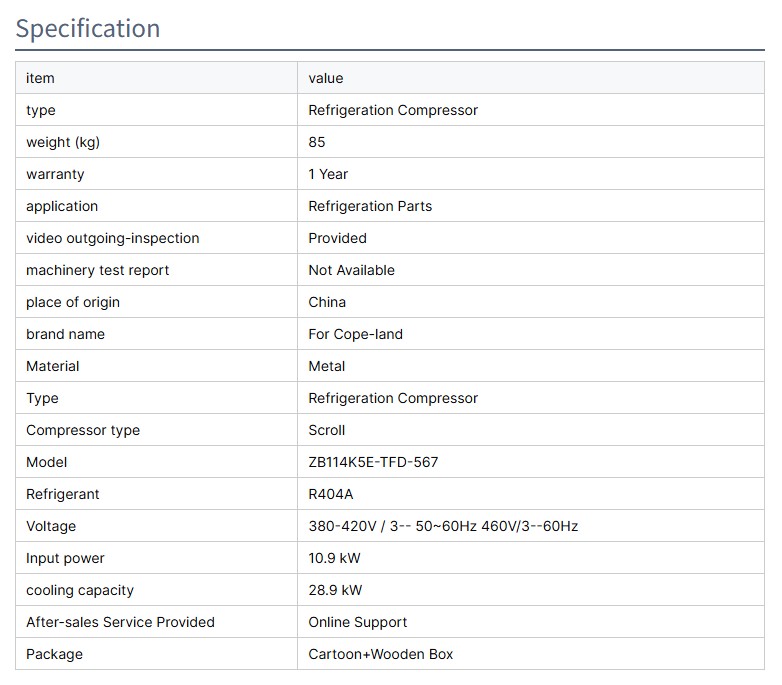Click the model value ZB114K5E-TFD-567
Image resolution: width=782 pixels, height=685 pixels.
point(373,462)
